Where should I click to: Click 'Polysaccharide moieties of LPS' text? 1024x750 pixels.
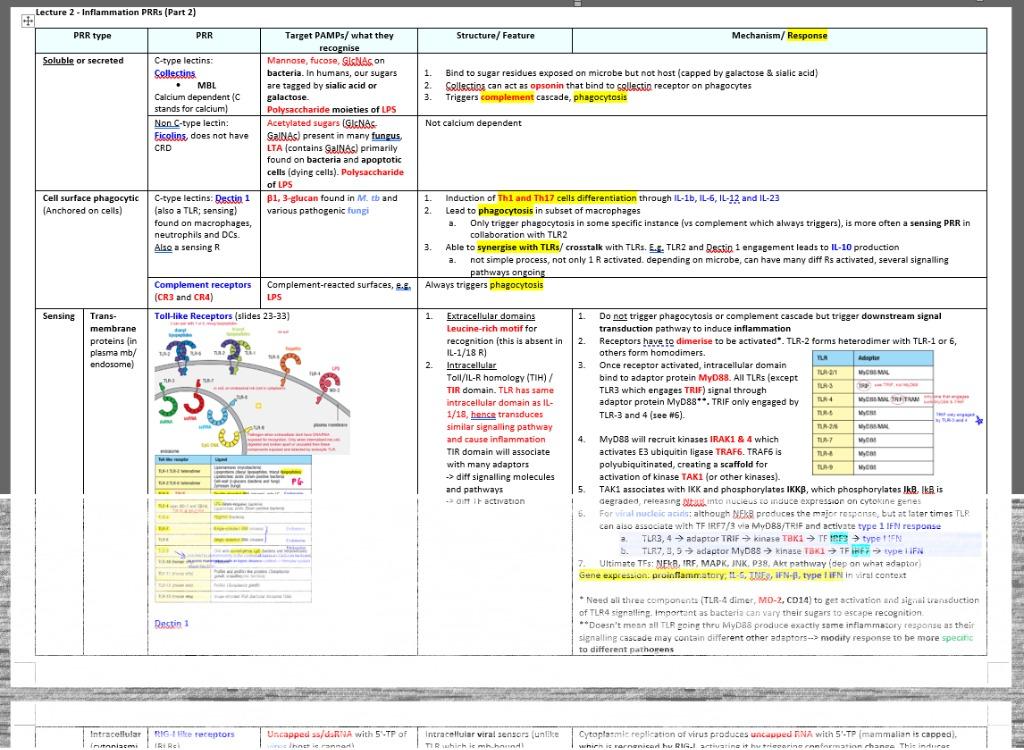tap(331, 110)
